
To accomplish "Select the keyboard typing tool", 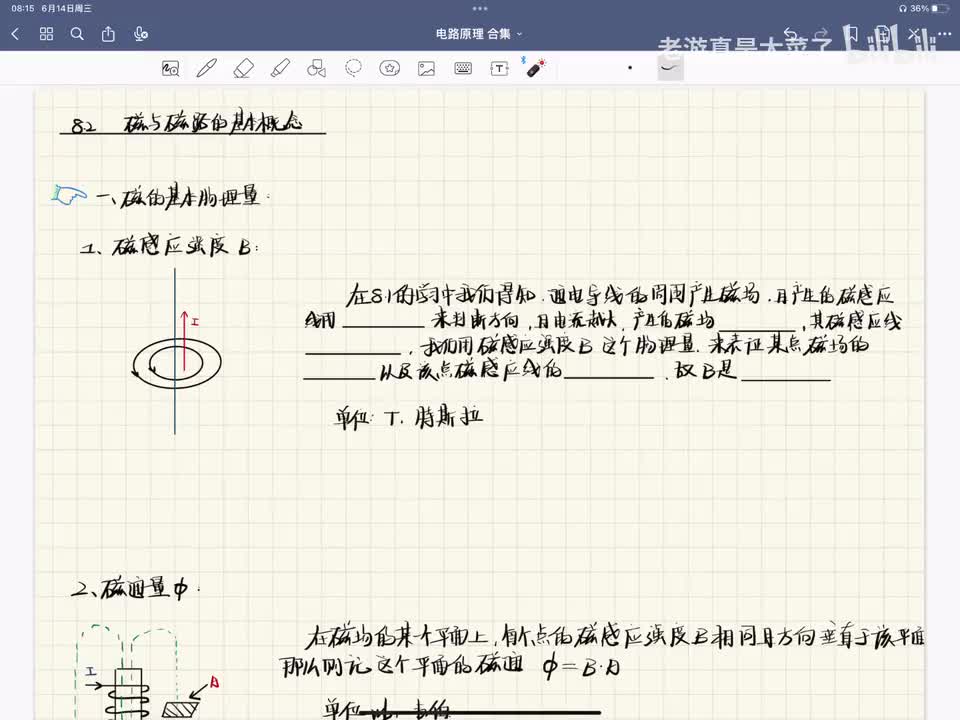I will tap(463, 68).
